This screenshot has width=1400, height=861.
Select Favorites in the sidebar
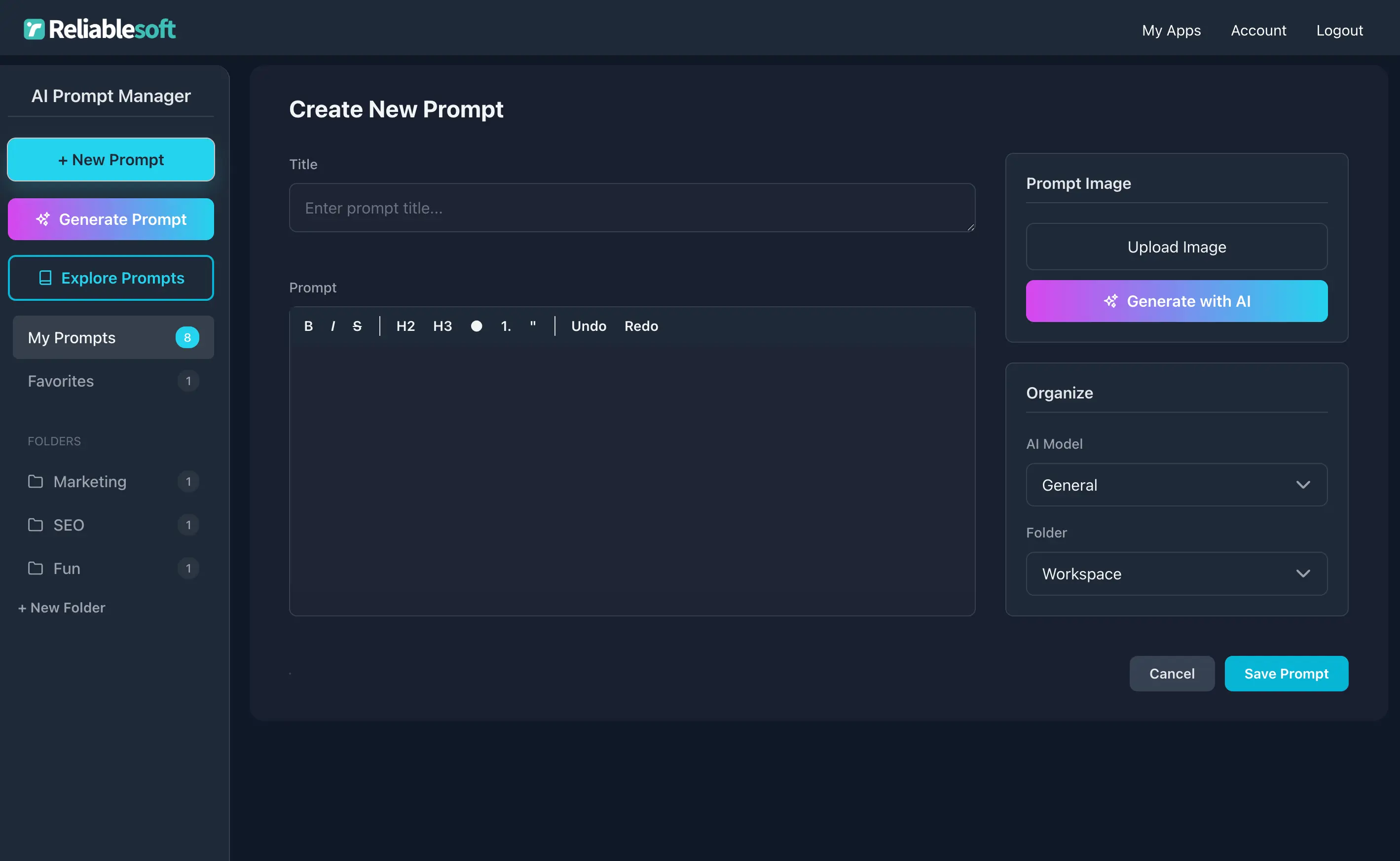coord(61,381)
